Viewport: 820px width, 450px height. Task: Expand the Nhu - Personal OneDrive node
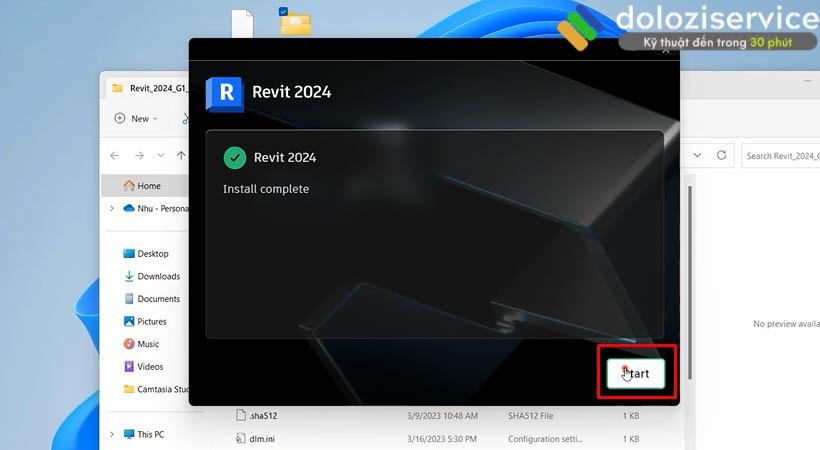[112, 208]
